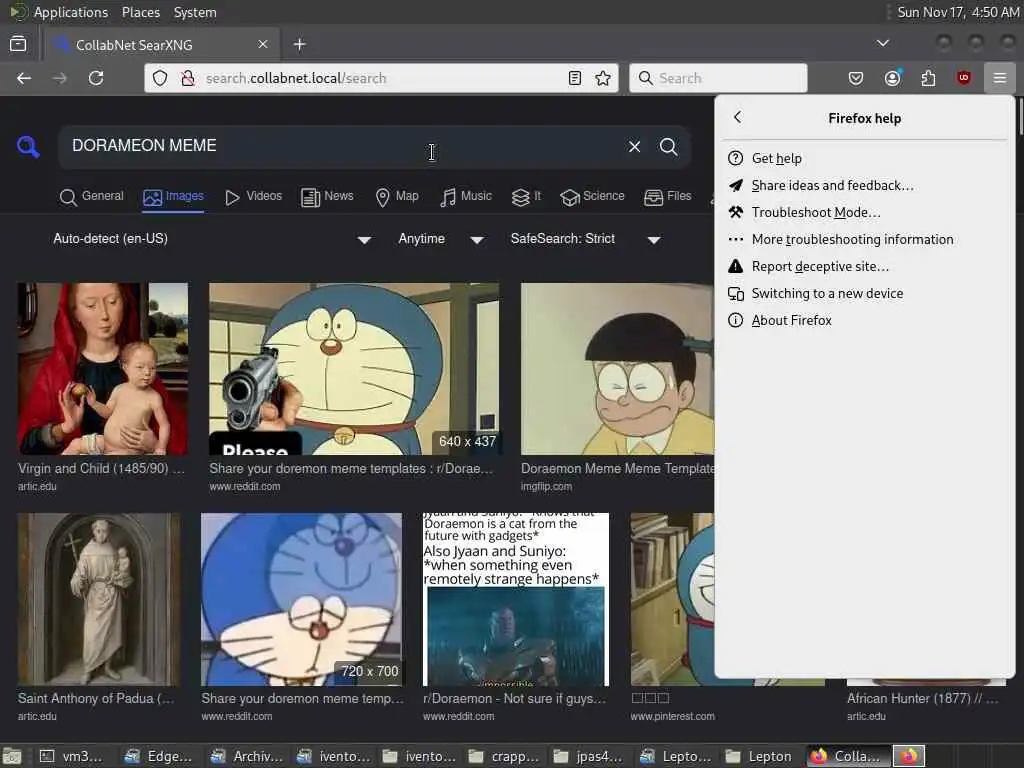Click the back arrow in Firefox help panel
The width and height of the screenshot is (1024, 768).
pos(737,118)
